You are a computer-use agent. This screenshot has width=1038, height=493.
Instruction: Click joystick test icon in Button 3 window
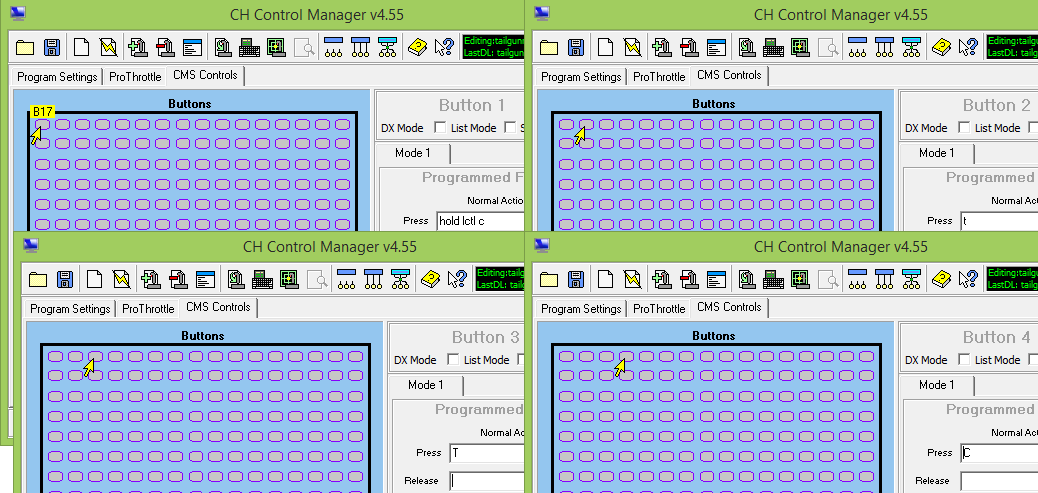pos(236,279)
